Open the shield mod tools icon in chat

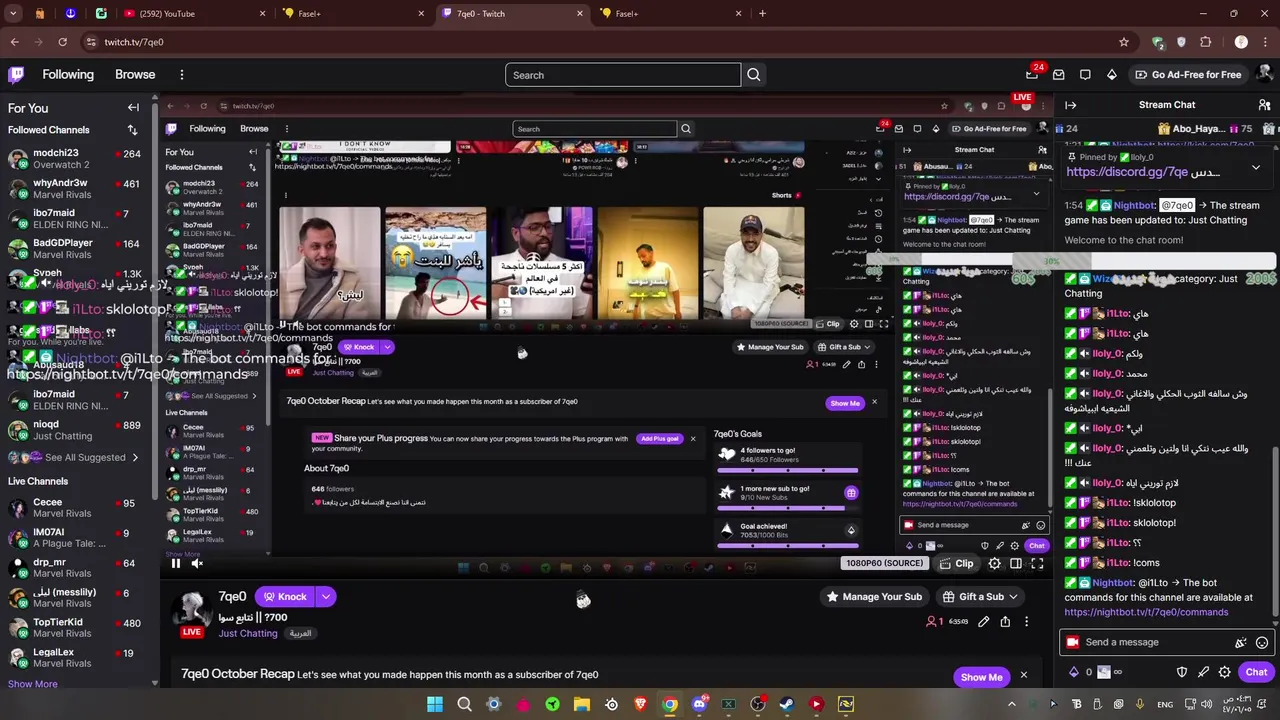coord(1182,672)
